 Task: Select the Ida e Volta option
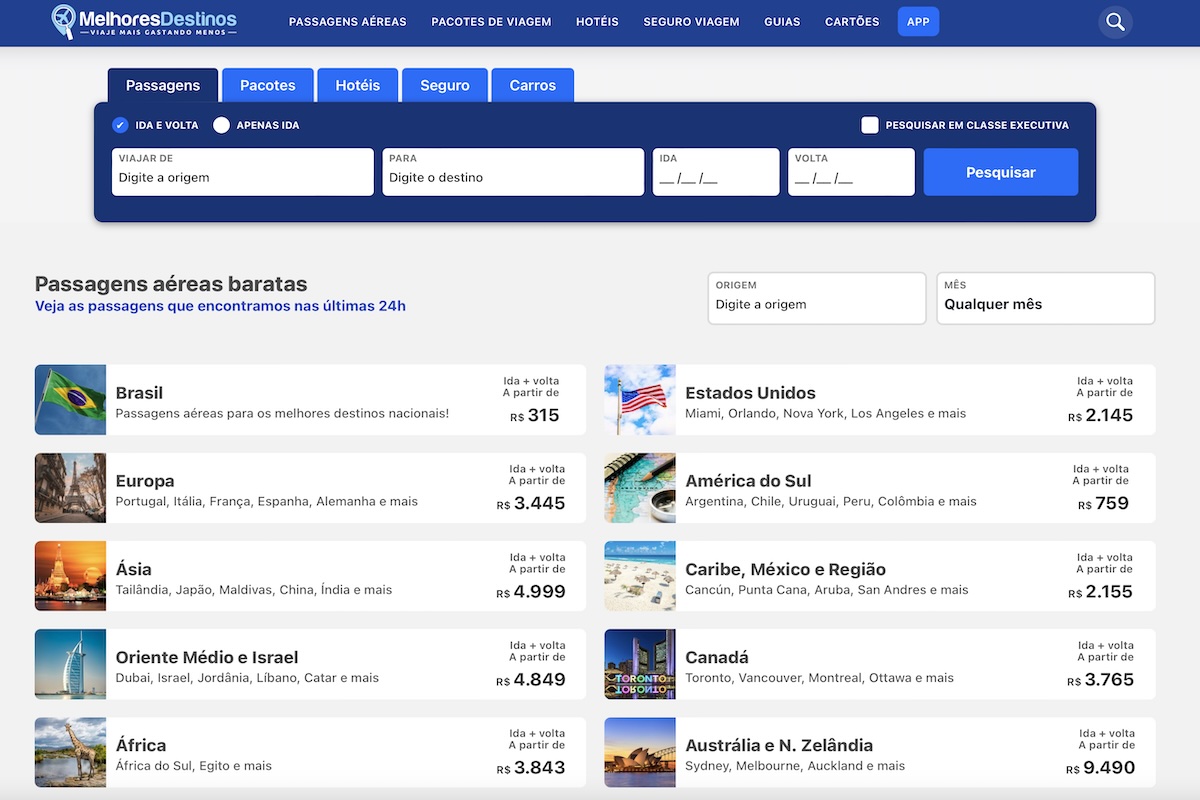tap(122, 125)
